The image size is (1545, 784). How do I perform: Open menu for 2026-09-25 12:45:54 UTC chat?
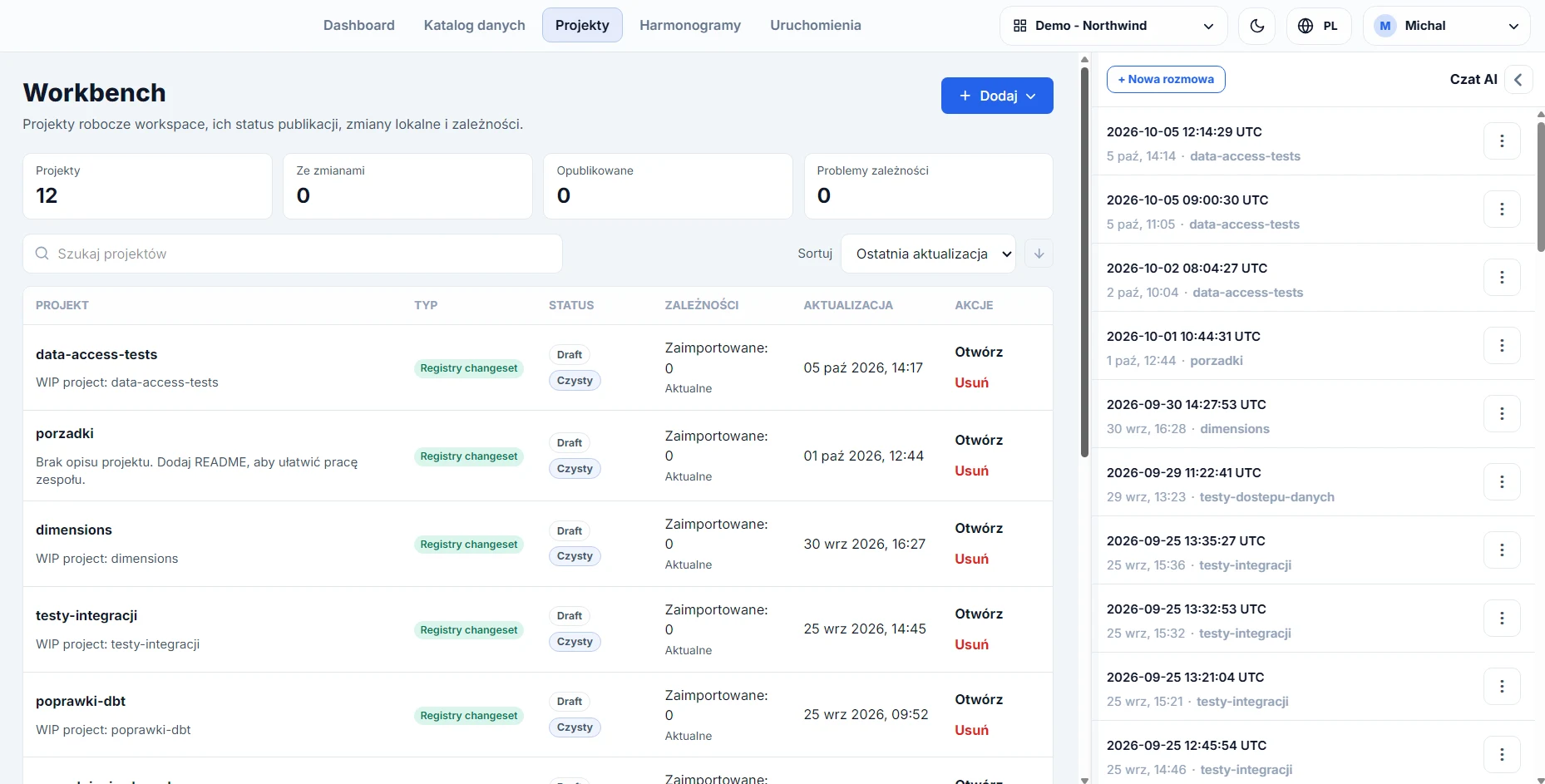(x=1502, y=755)
